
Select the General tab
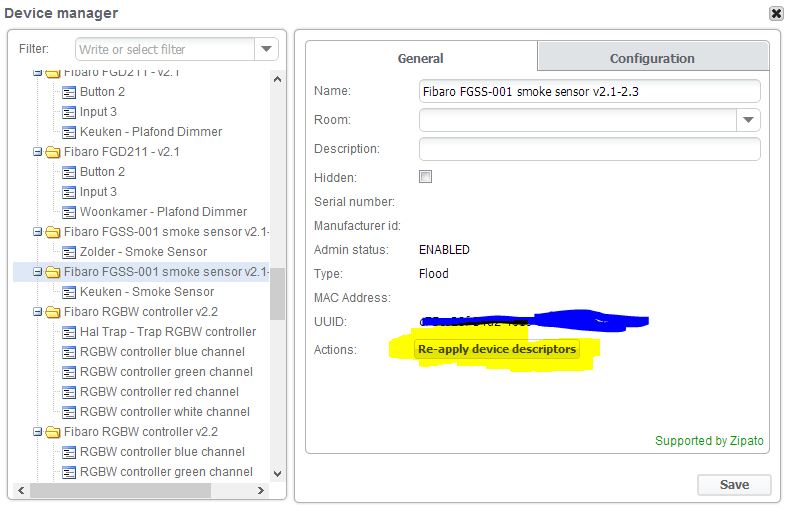[x=420, y=58]
